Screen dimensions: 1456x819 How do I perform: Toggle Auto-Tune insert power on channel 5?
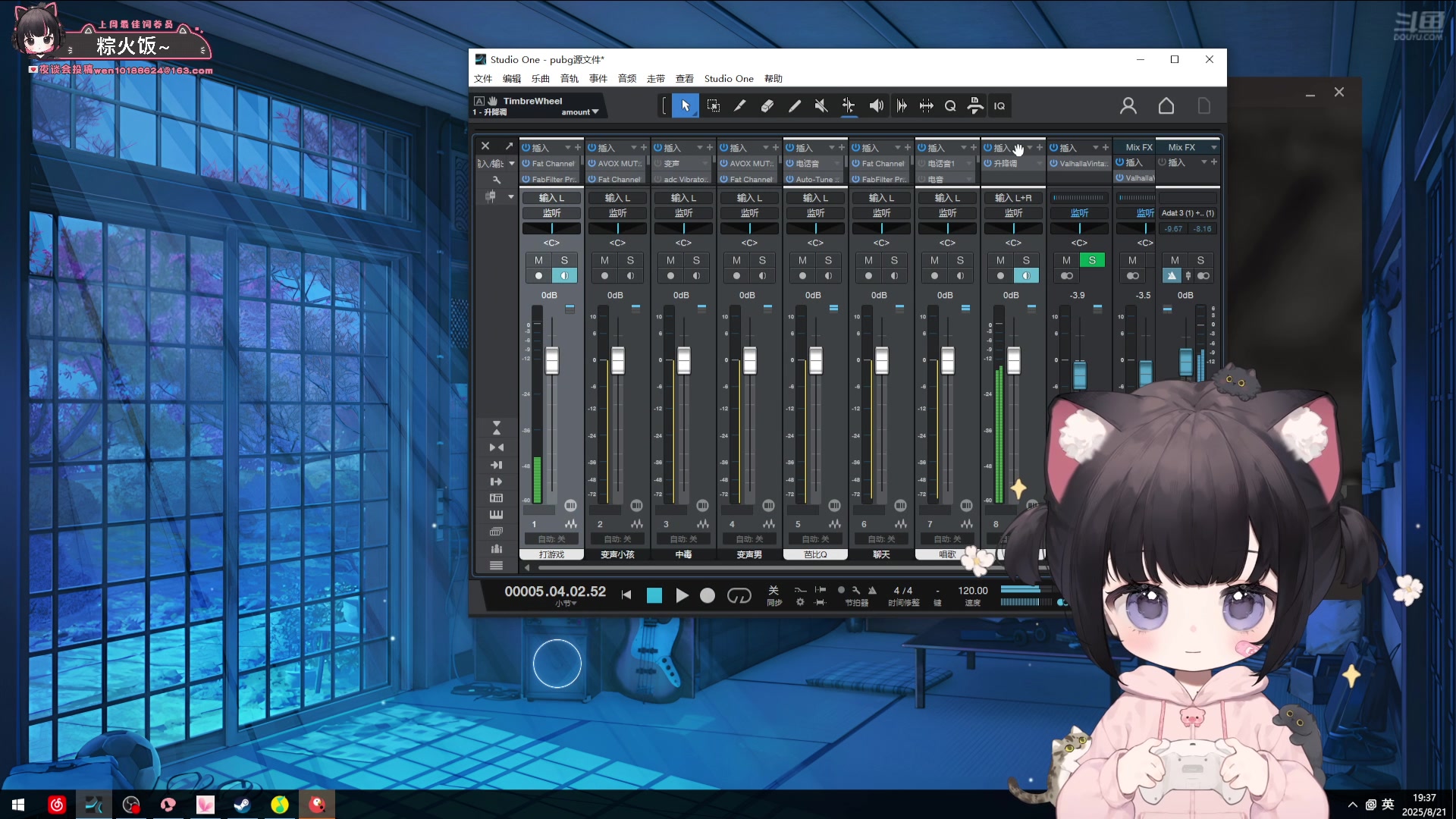[790, 180]
